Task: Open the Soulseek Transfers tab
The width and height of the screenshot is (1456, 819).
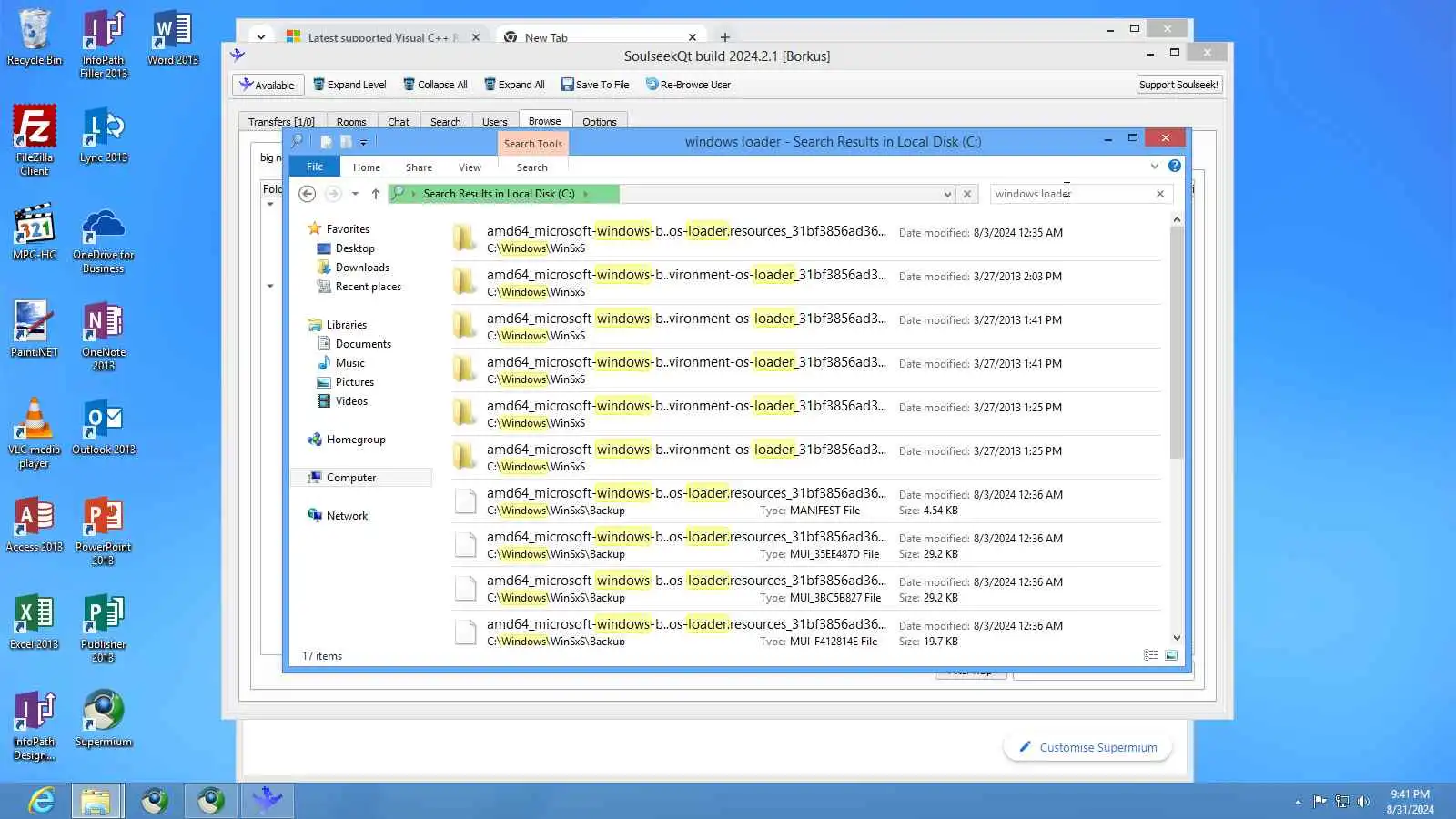Action: coord(281,122)
